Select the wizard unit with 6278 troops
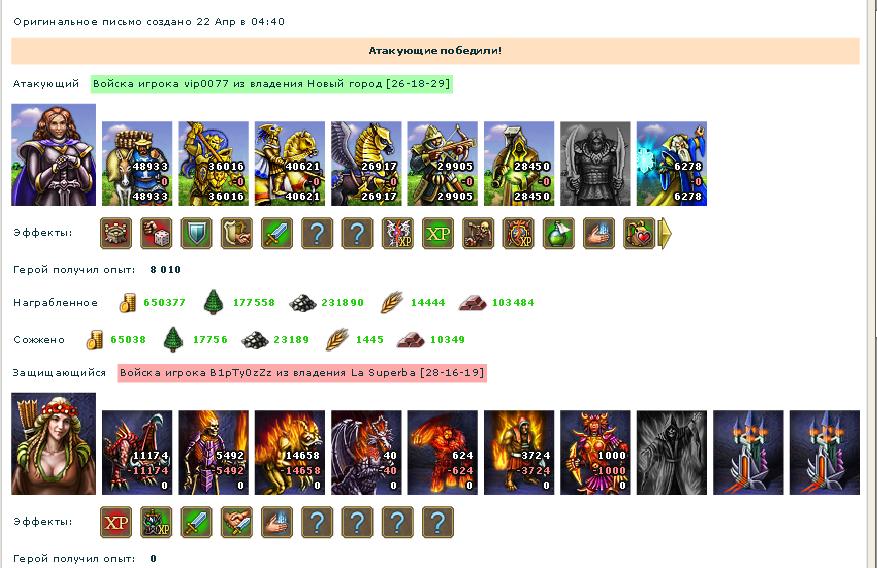Image resolution: width=877 pixels, height=568 pixels. coord(672,164)
